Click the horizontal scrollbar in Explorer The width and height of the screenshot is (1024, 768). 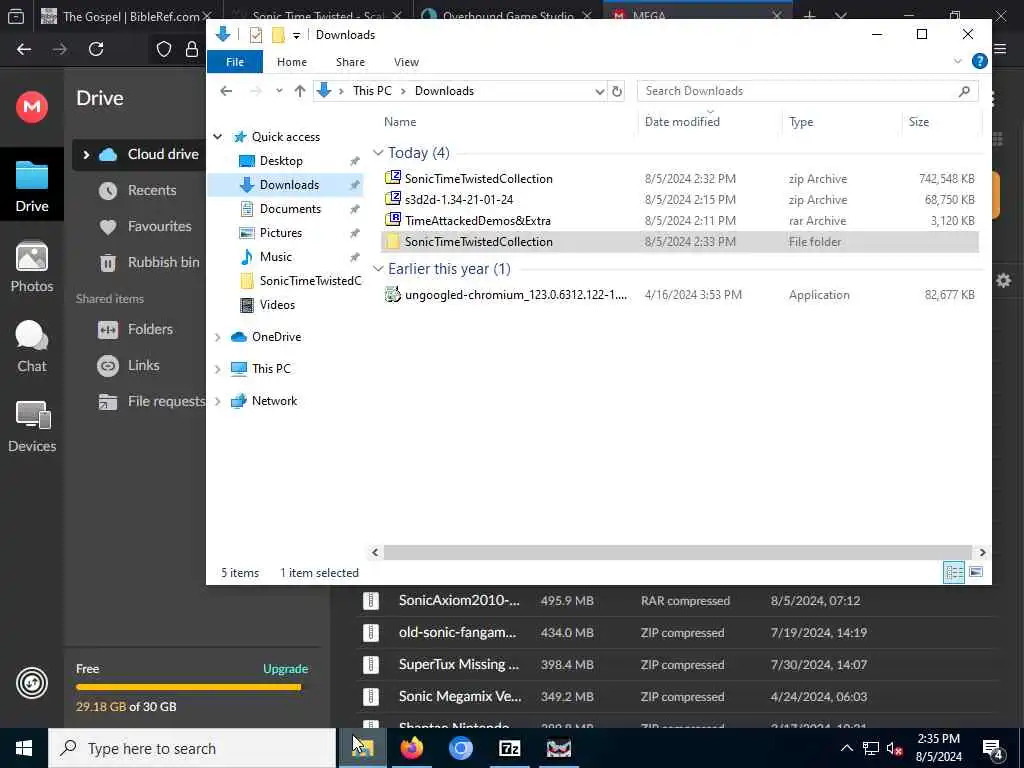pyautogui.click(x=677, y=552)
